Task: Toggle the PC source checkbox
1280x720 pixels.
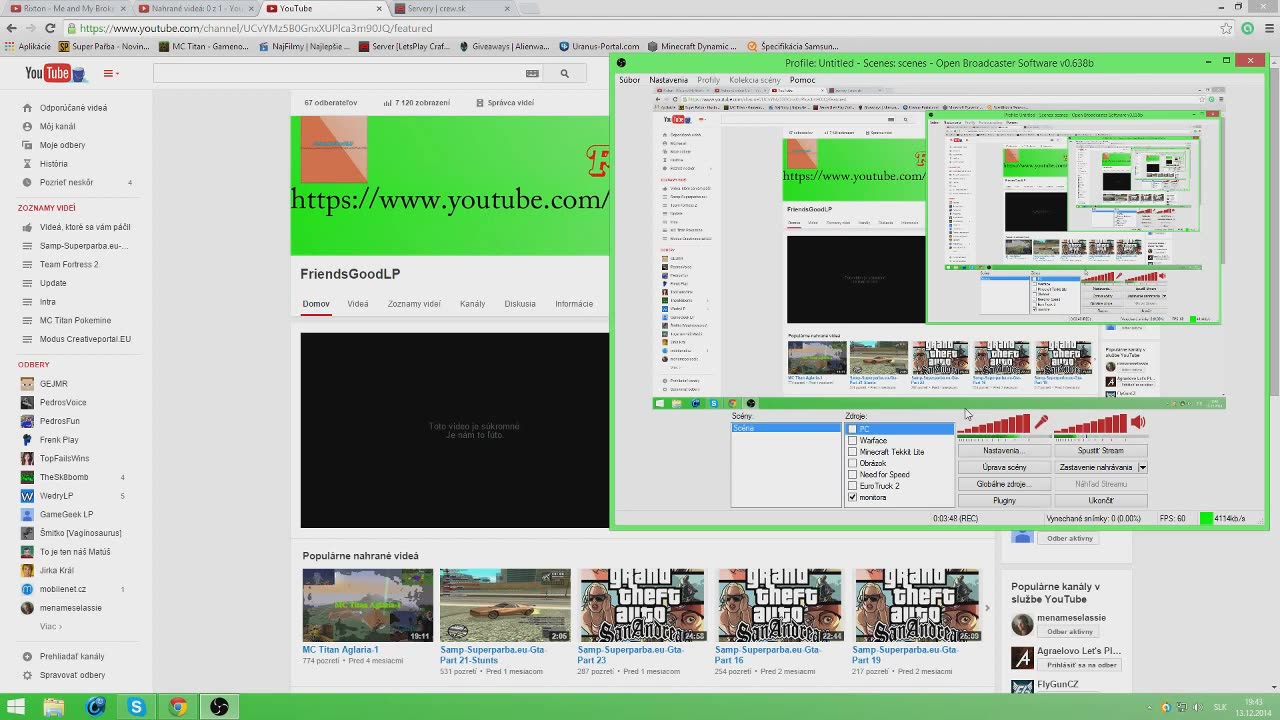Action: 852,429
